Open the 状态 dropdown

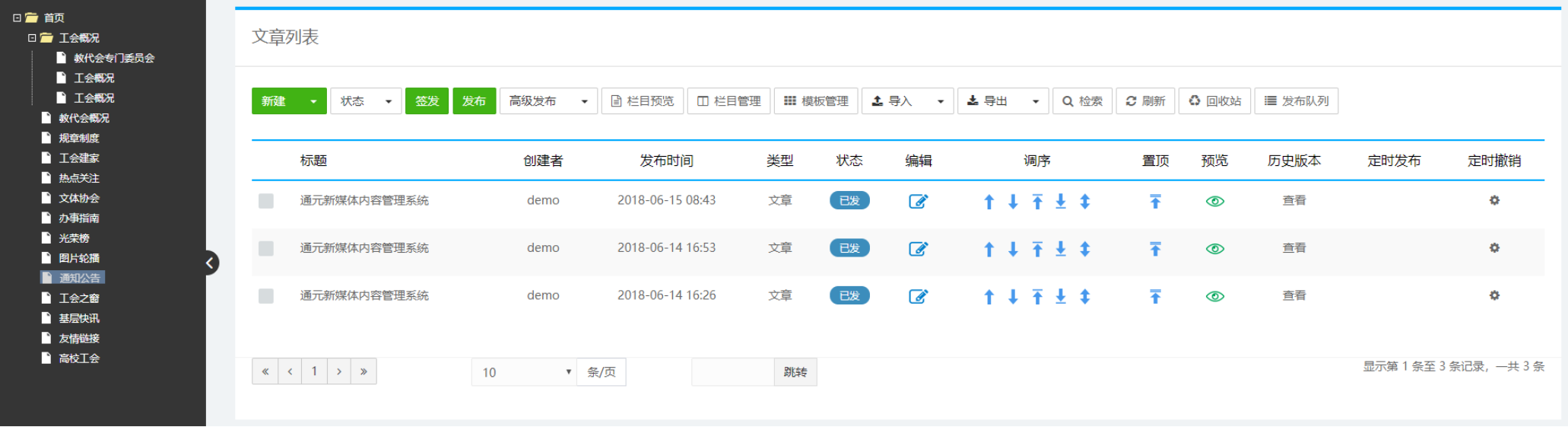click(366, 101)
